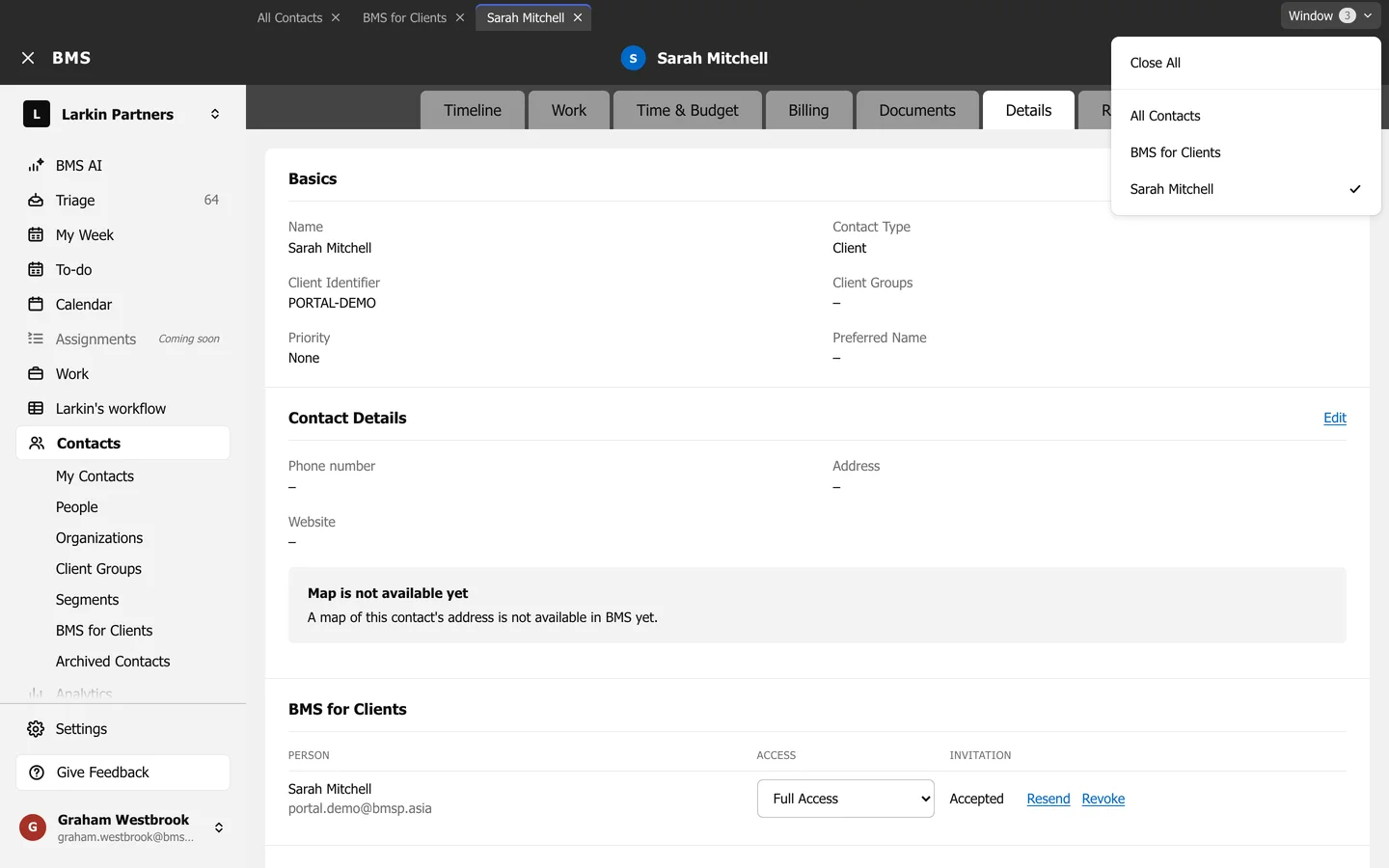Select All Contacts in Window menu
Image resolution: width=1389 pixels, height=868 pixels.
(x=1246, y=116)
